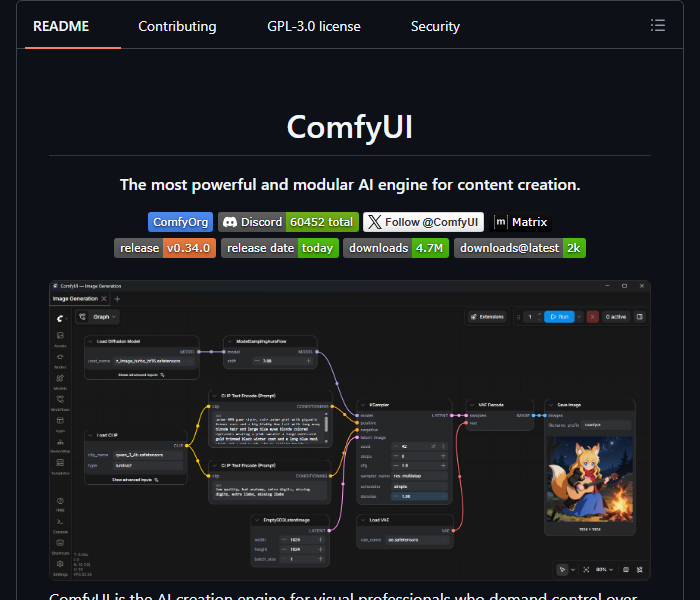Click the blue Run button
This screenshot has width=700, height=600.
click(559, 317)
